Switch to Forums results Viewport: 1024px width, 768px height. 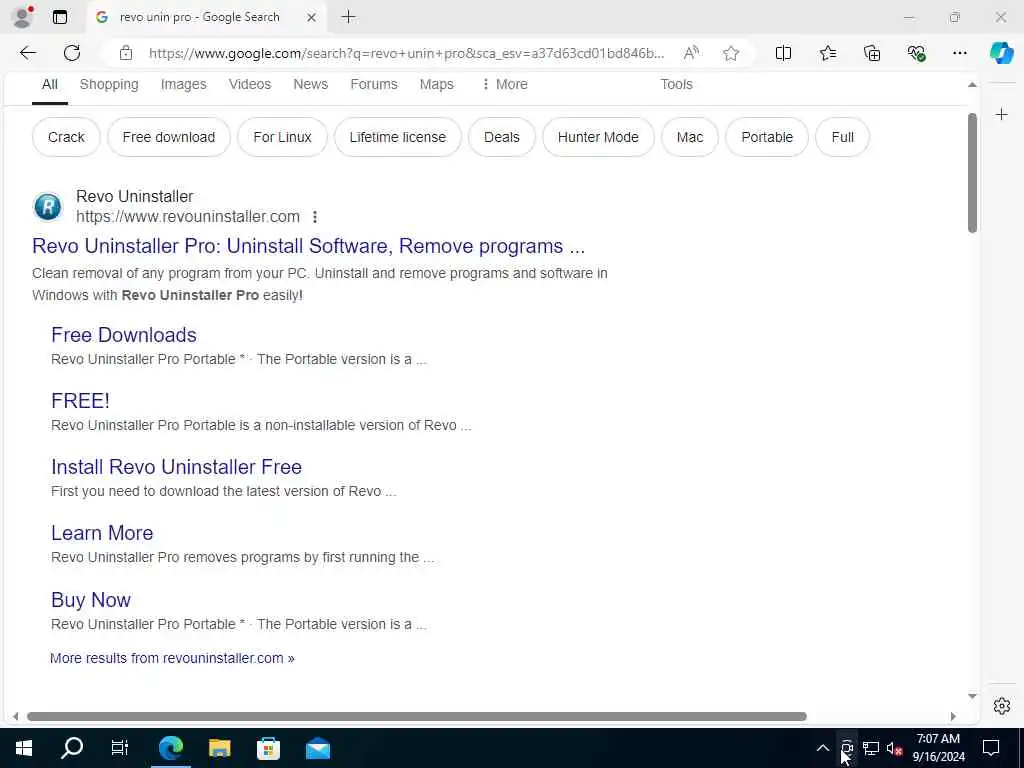[374, 84]
